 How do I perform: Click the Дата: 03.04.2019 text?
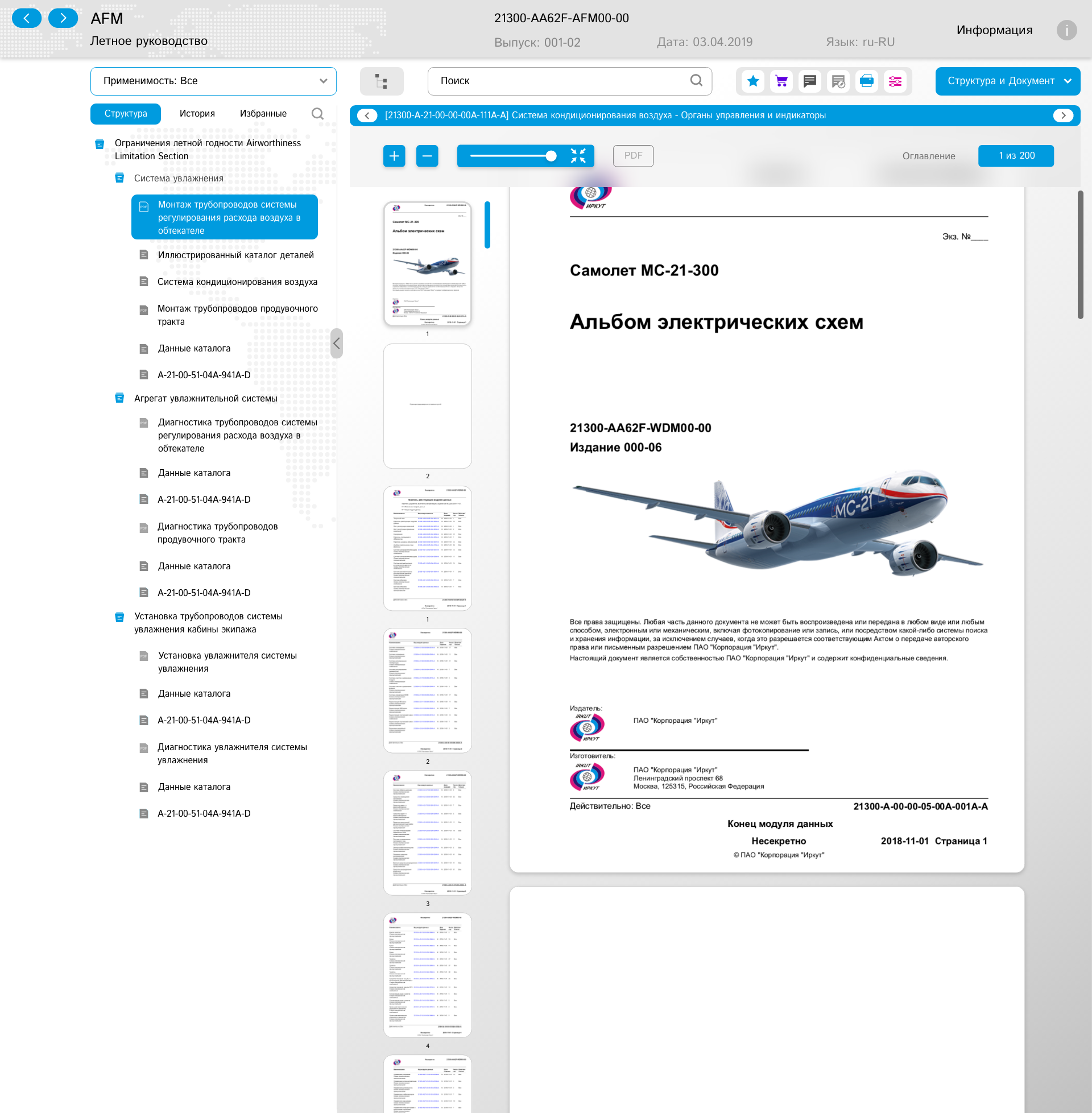704,42
